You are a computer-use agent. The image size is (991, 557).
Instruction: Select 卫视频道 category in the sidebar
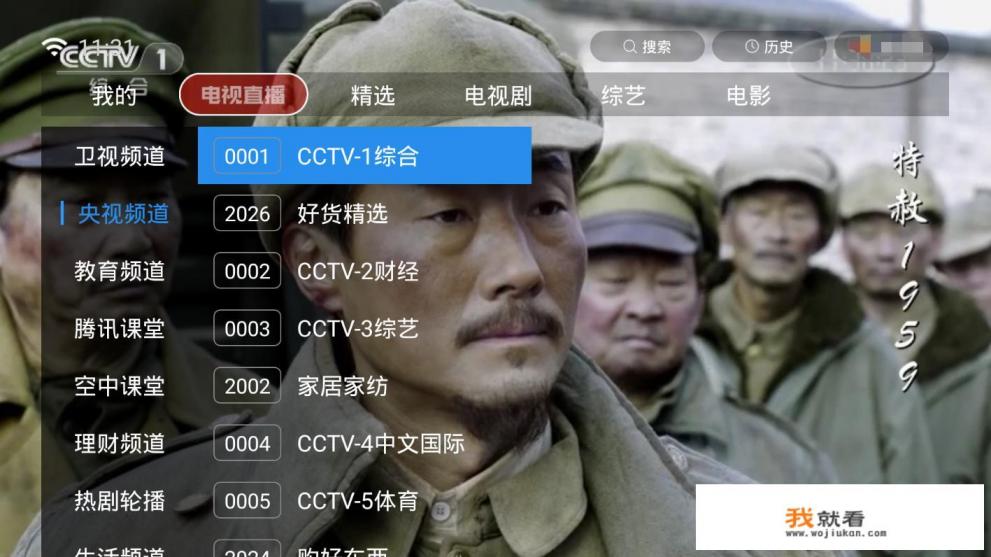[x=119, y=156]
